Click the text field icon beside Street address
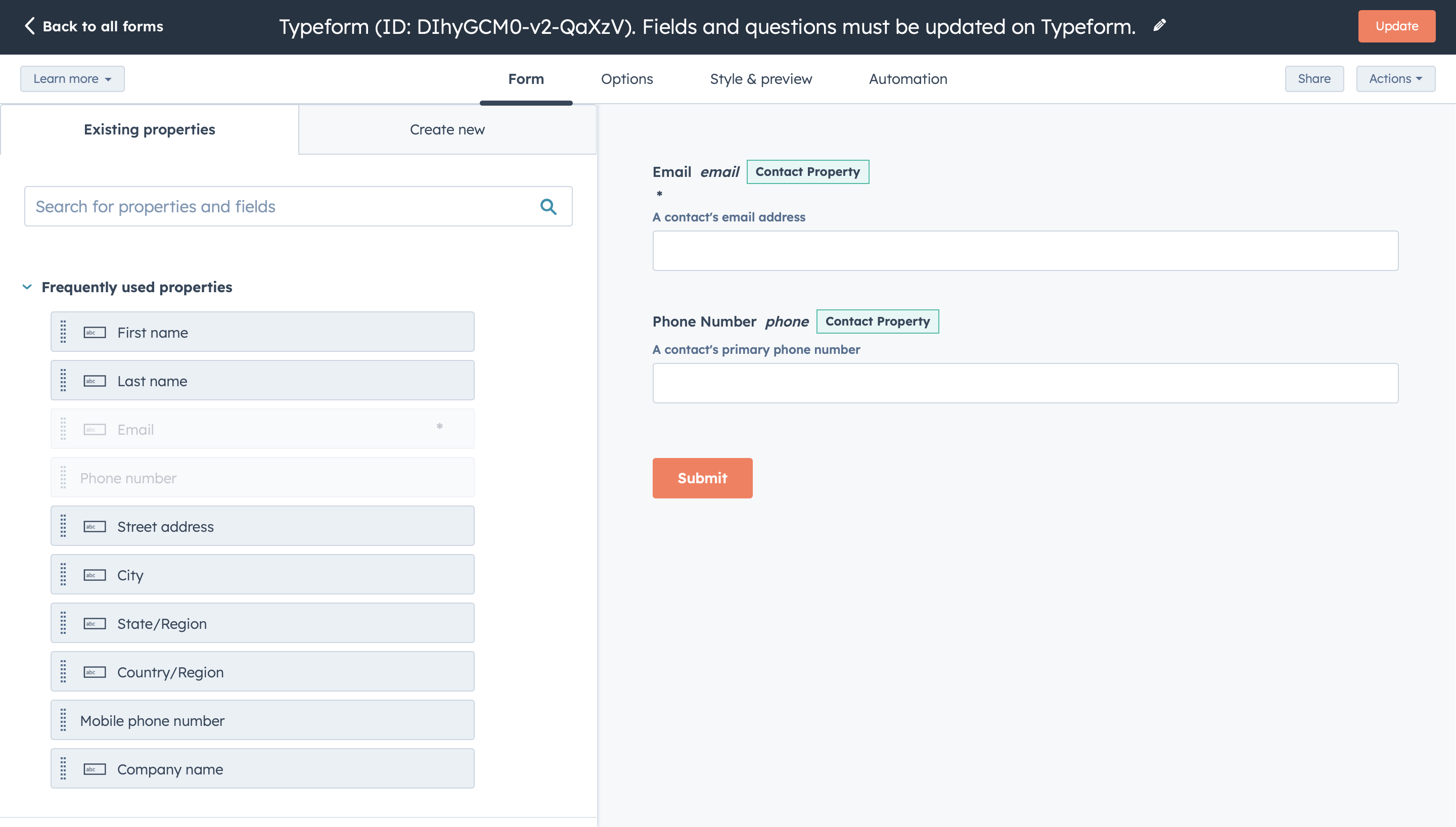The width and height of the screenshot is (1456, 827). [x=95, y=527]
